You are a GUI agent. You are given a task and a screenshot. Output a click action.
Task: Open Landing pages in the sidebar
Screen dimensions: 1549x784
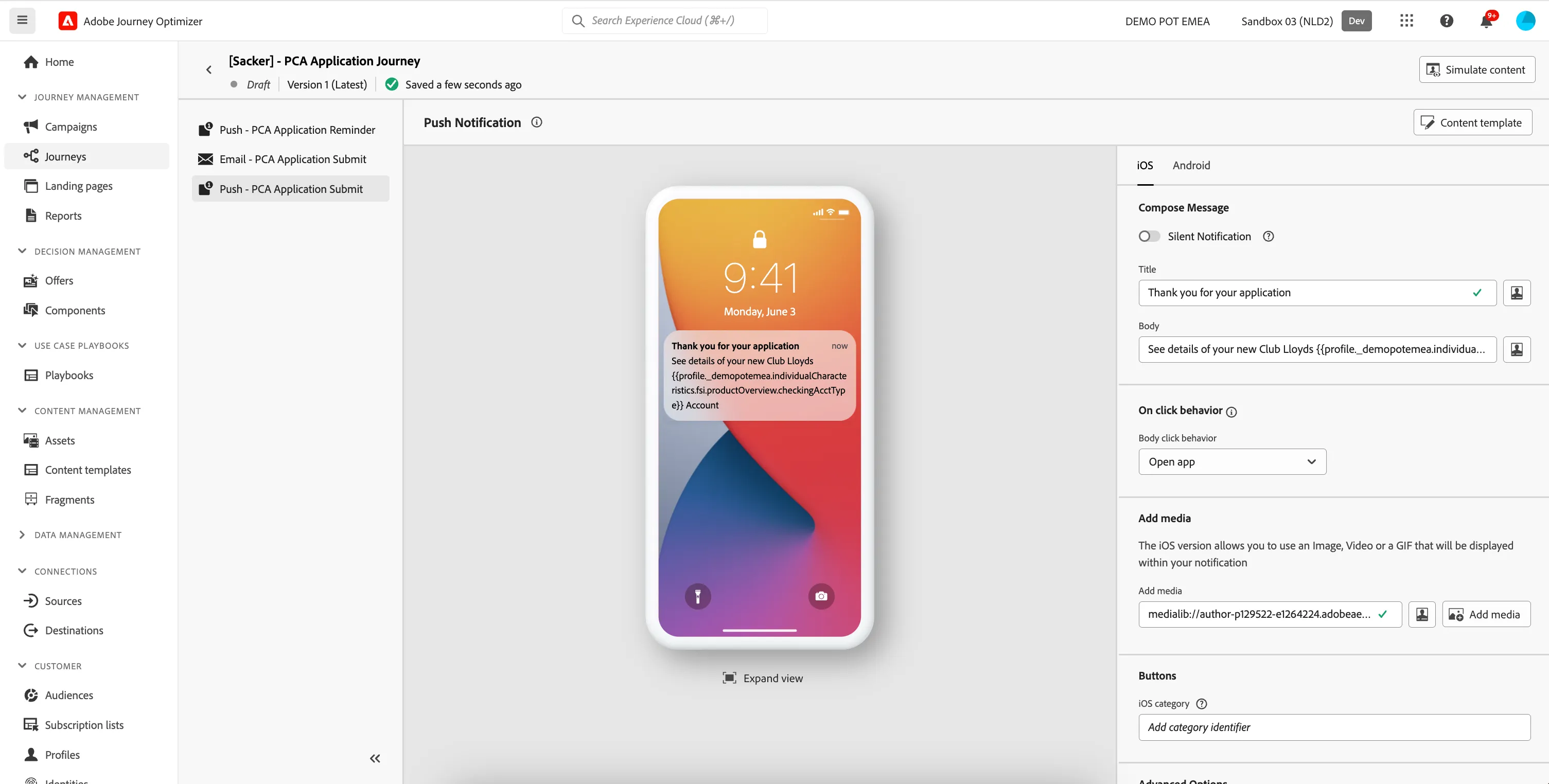[79, 186]
